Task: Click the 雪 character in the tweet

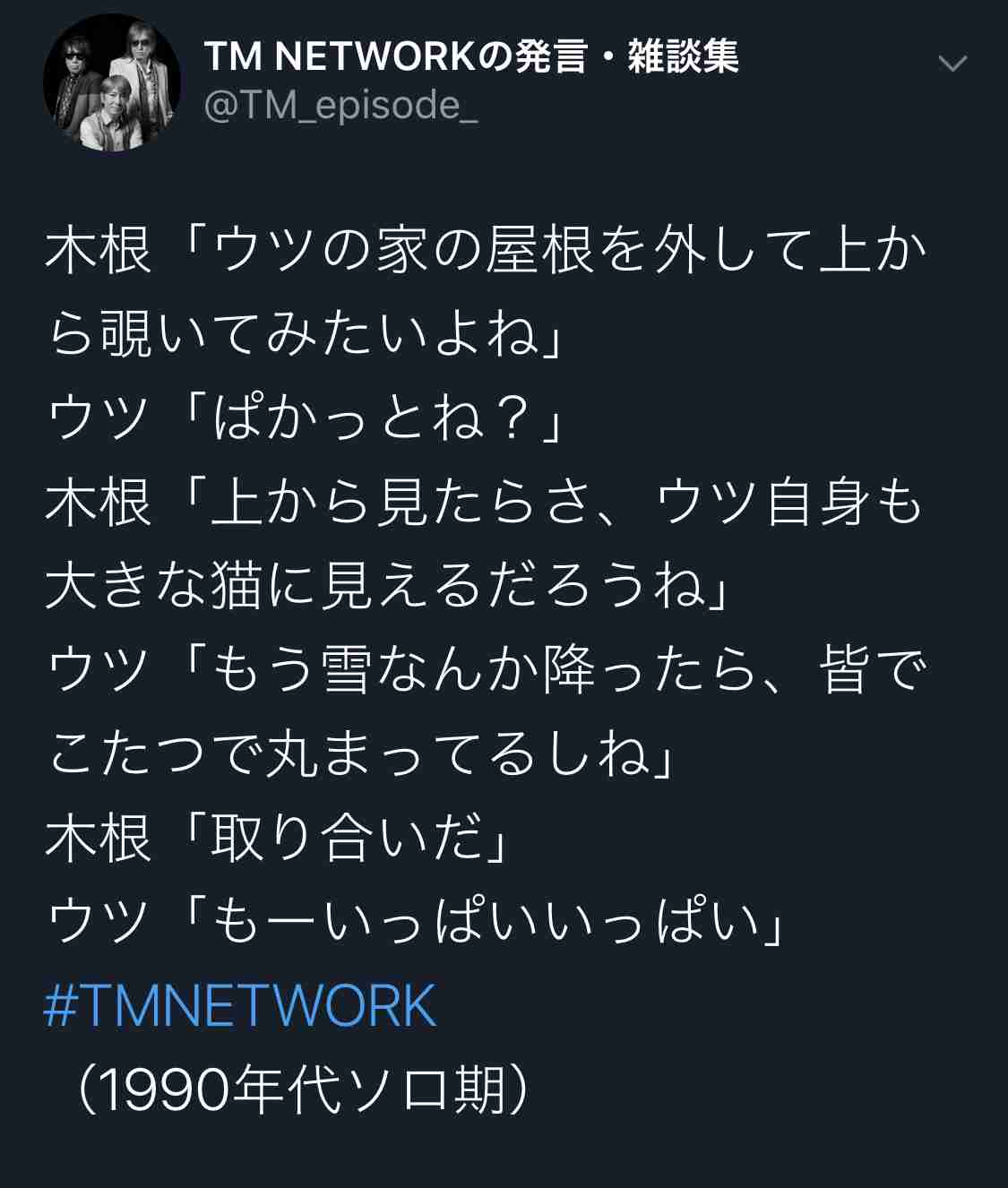Action: pyautogui.click(x=346, y=670)
